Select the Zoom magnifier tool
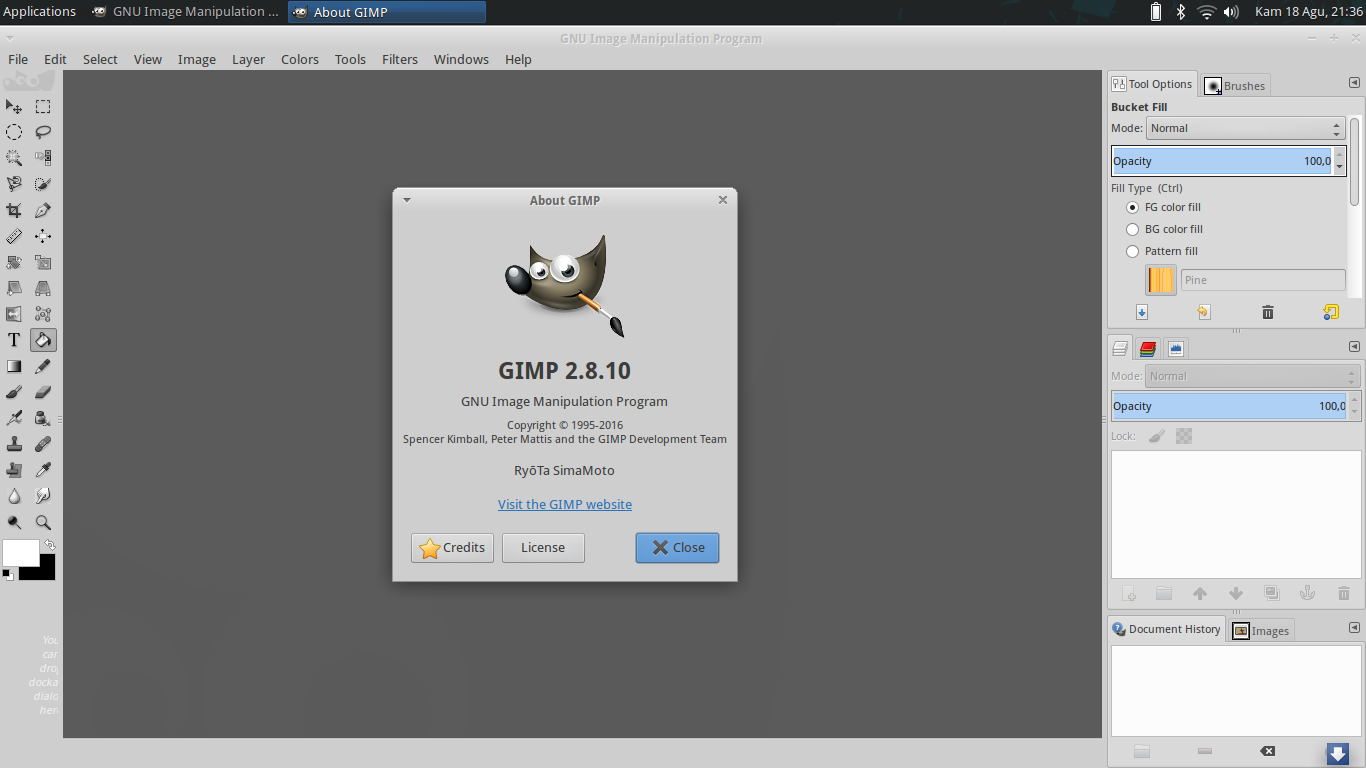The width and height of the screenshot is (1366, 768). click(x=43, y=522)
